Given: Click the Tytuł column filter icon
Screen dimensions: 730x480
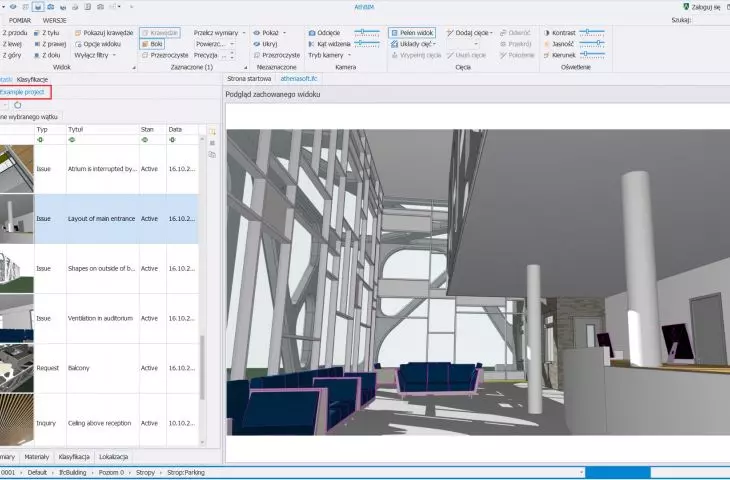Looking at the screenshot, I should click(72, 140).
